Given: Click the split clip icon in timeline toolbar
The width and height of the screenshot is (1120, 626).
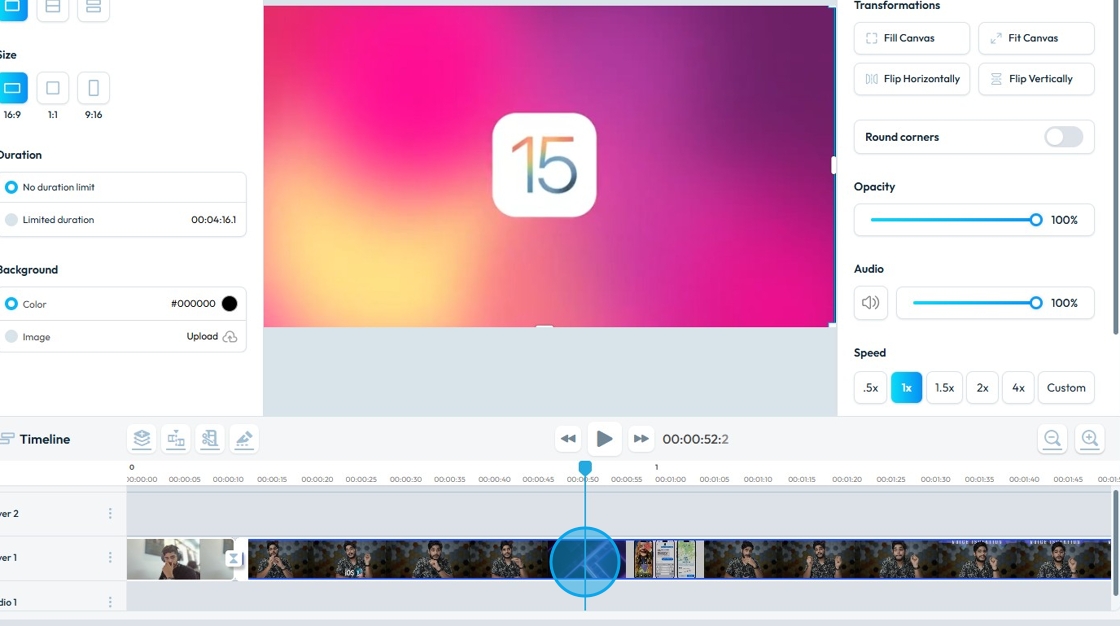Looking at the screenshot, I should [x=176, y=439].
